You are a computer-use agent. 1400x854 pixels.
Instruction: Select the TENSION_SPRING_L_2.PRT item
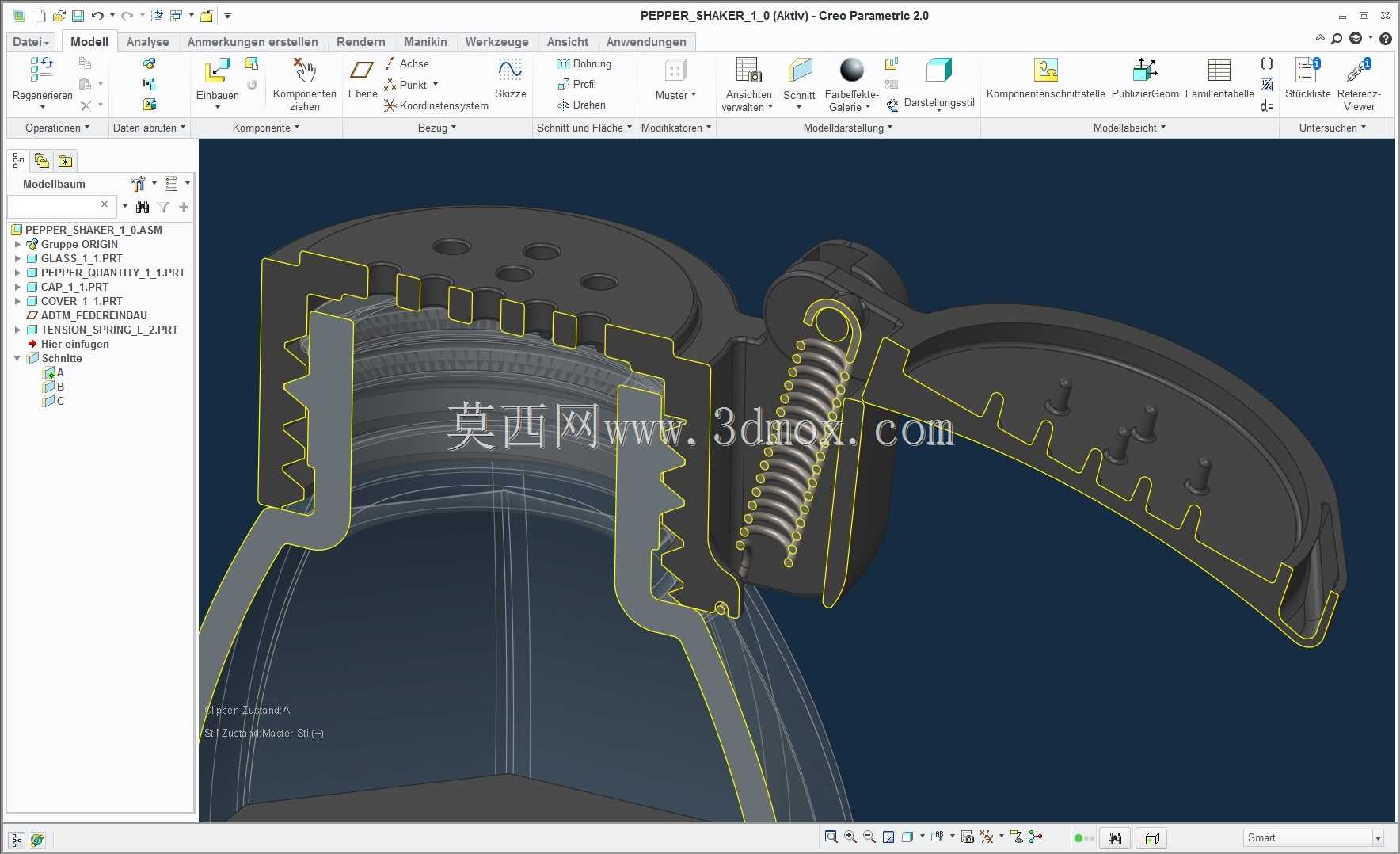tap(109, 330)
